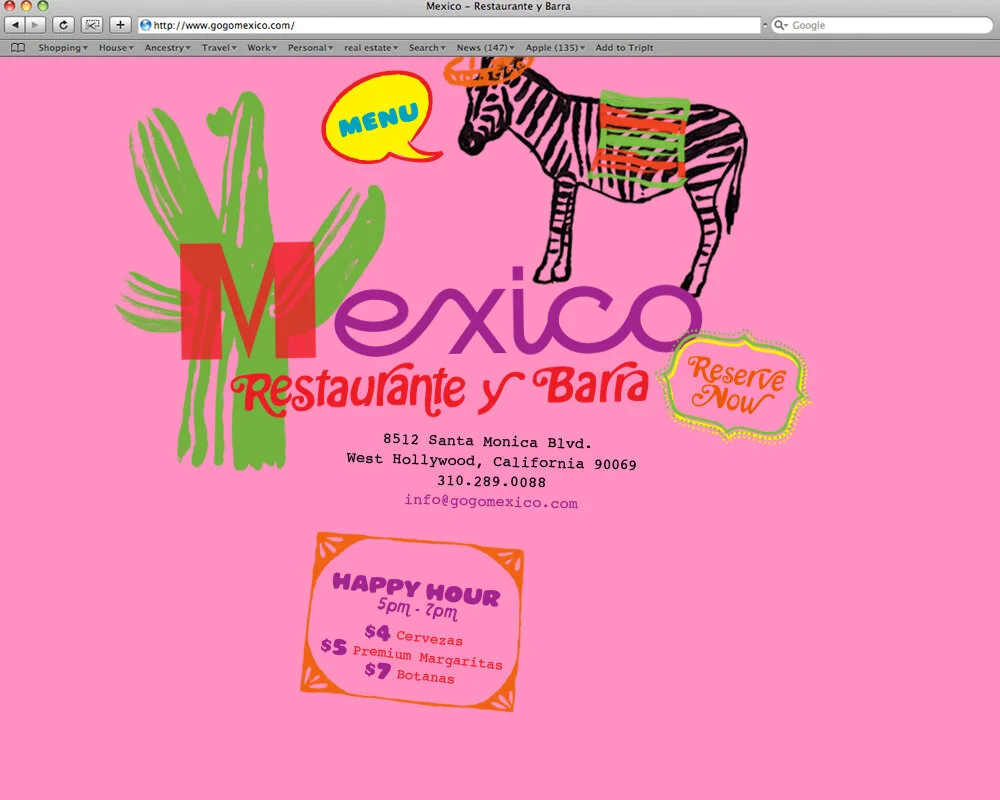
Task: Click the Back navigation arrow
Action: point(15,25)
